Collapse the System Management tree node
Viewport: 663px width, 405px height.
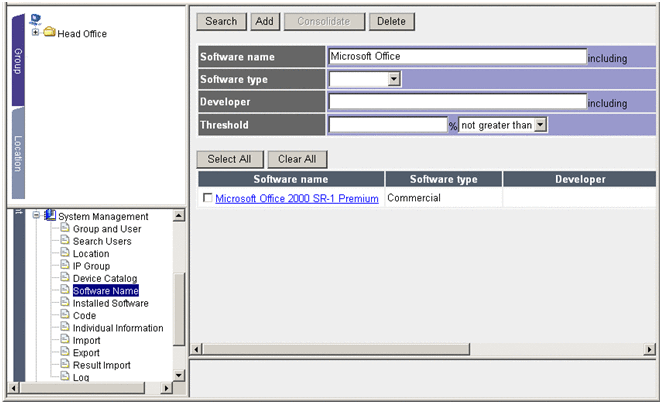[36, 215]
